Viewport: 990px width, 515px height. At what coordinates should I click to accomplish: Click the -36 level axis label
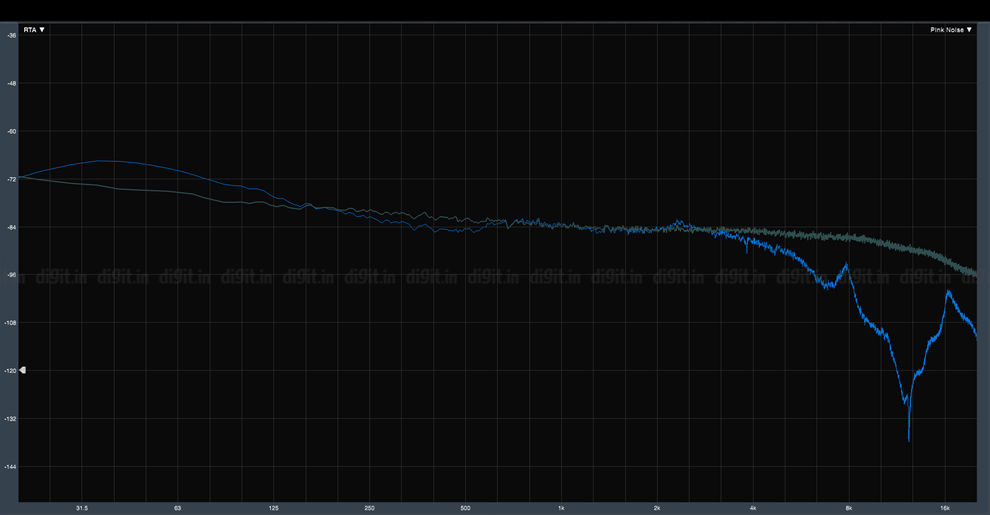[11, 35]
